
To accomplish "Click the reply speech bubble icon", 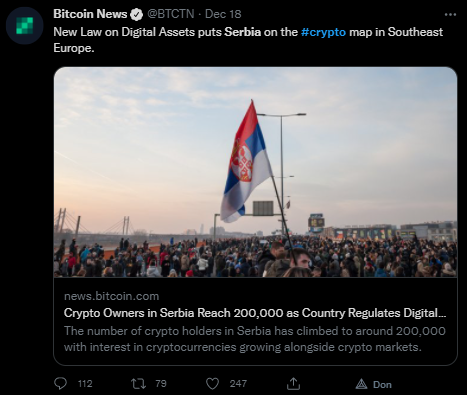I will pyautogui.click(x=60, y=384).
